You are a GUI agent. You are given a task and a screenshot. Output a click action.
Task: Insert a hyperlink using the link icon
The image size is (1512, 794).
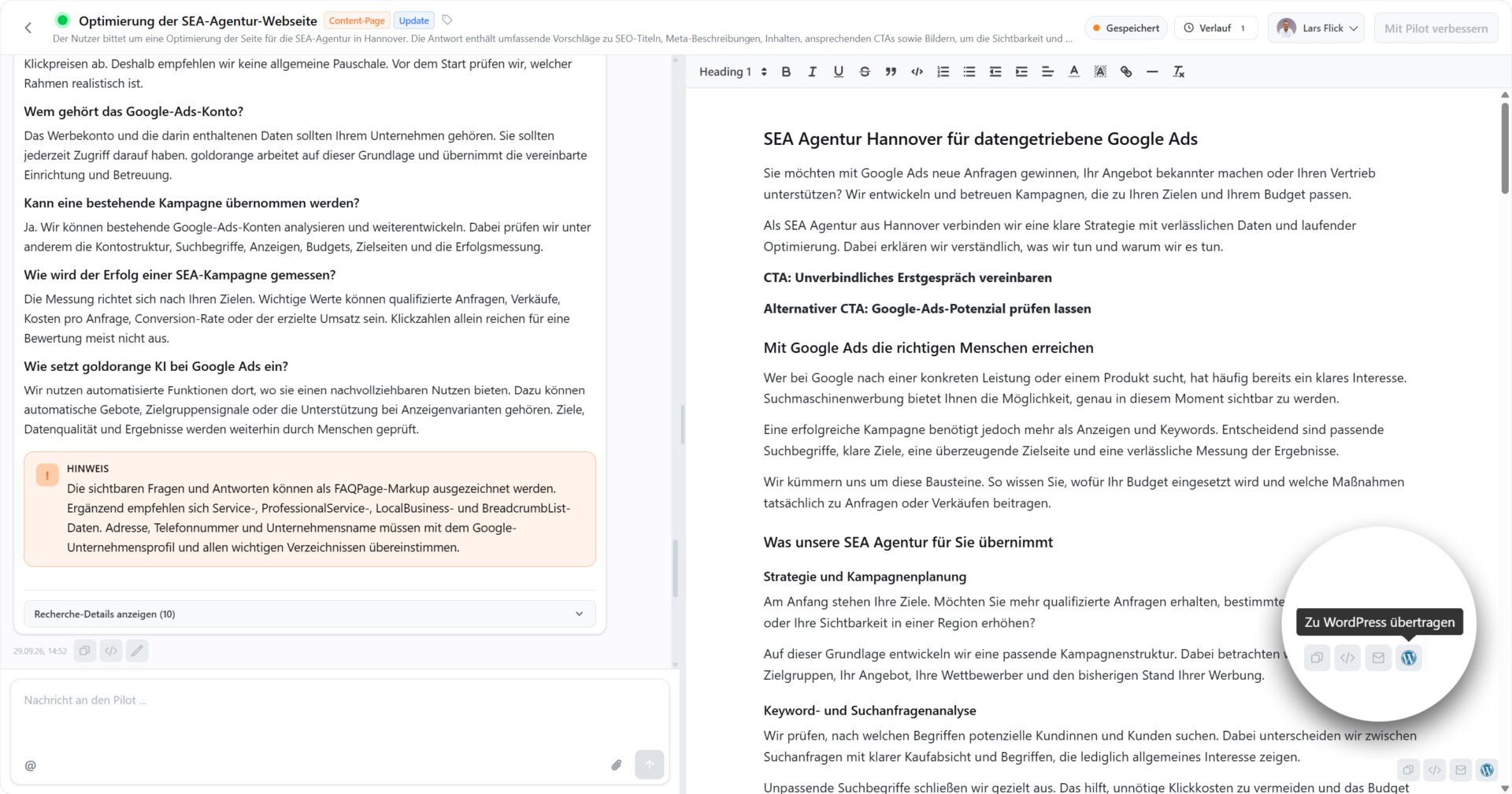[x=1126, y=72]
